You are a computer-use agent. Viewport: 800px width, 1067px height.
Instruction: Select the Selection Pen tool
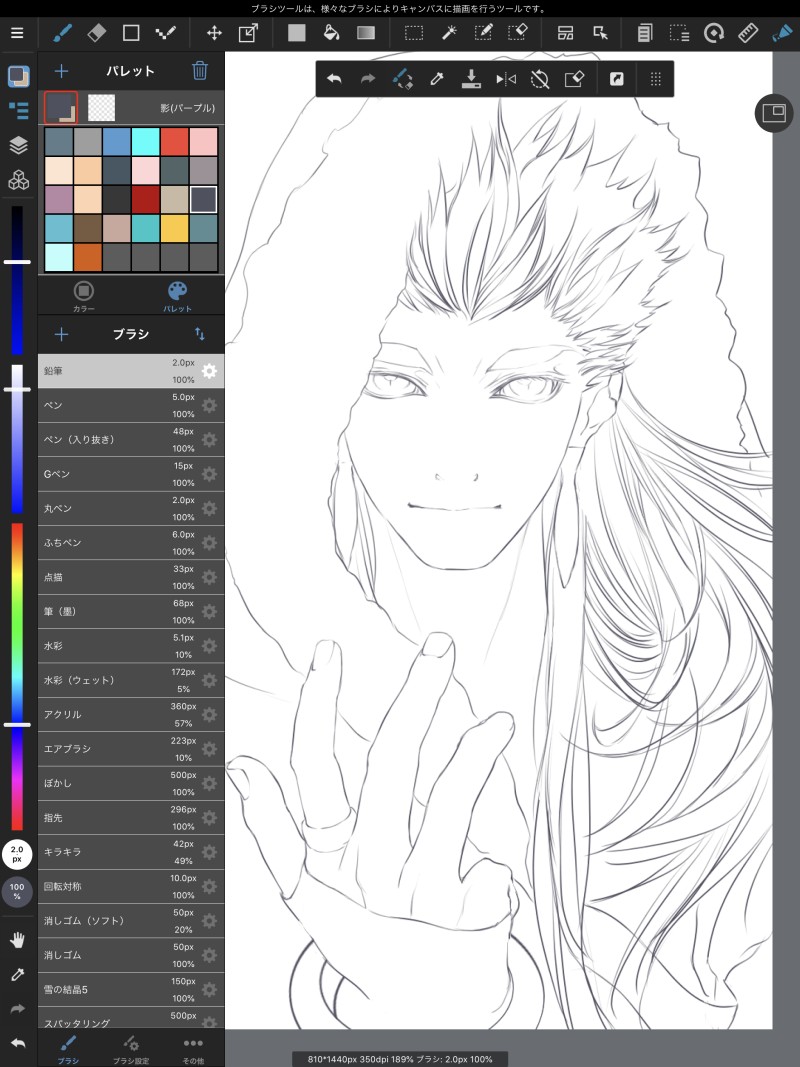tap(484, 33)
